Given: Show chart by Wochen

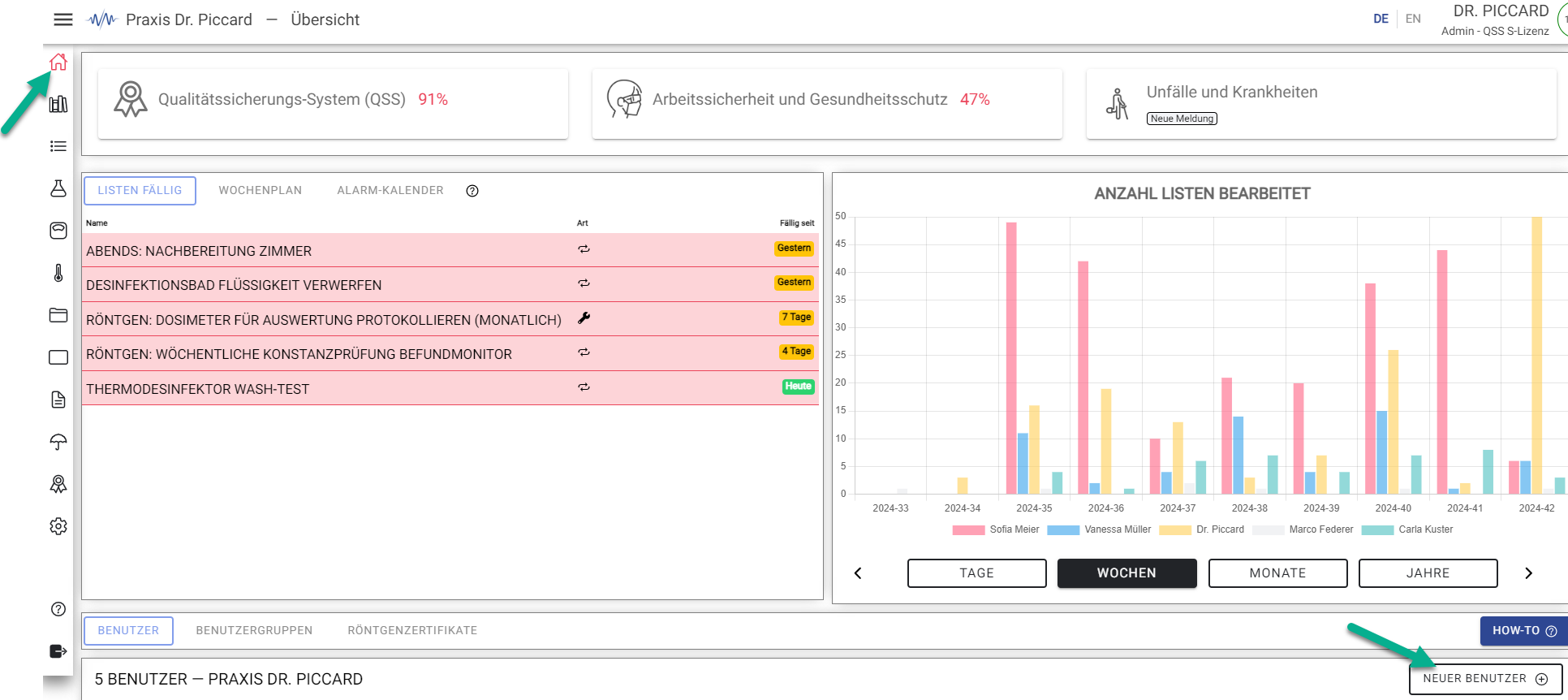Looking at the screenshot, I should pos(1127,573).
